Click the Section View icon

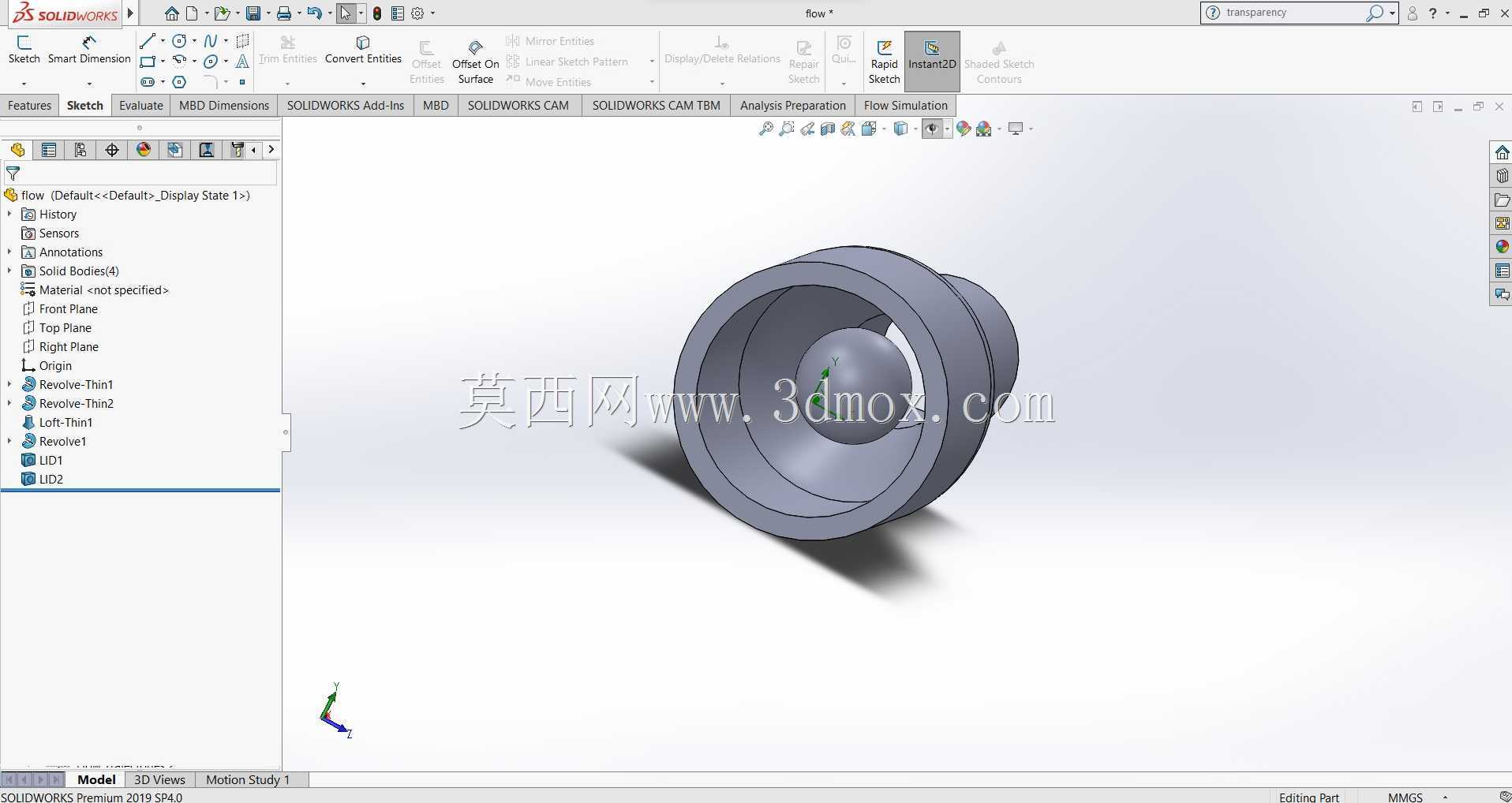pyautogui.click(x=828, y=129)
